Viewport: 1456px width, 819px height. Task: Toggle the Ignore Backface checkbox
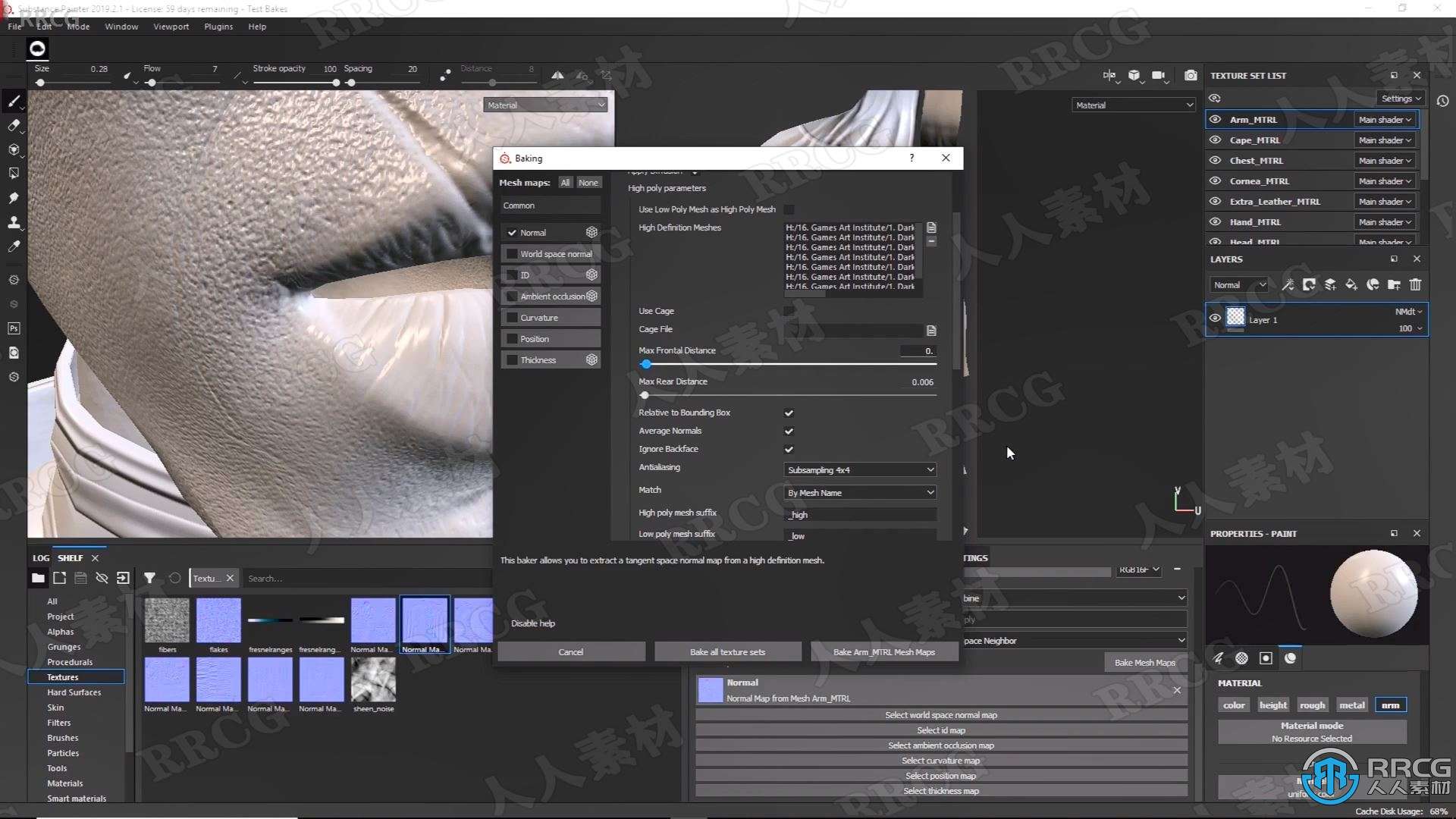click(x=788, y=449)
